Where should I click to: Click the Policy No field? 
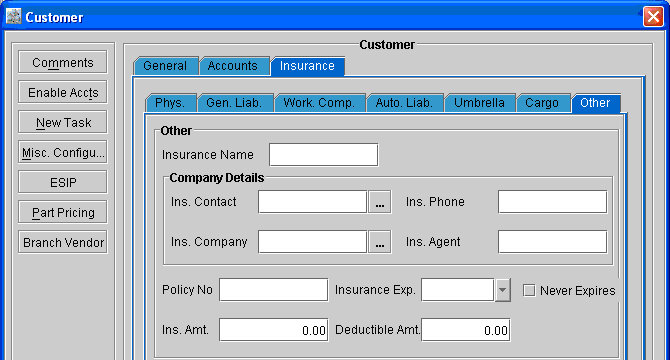coord(273,290)
